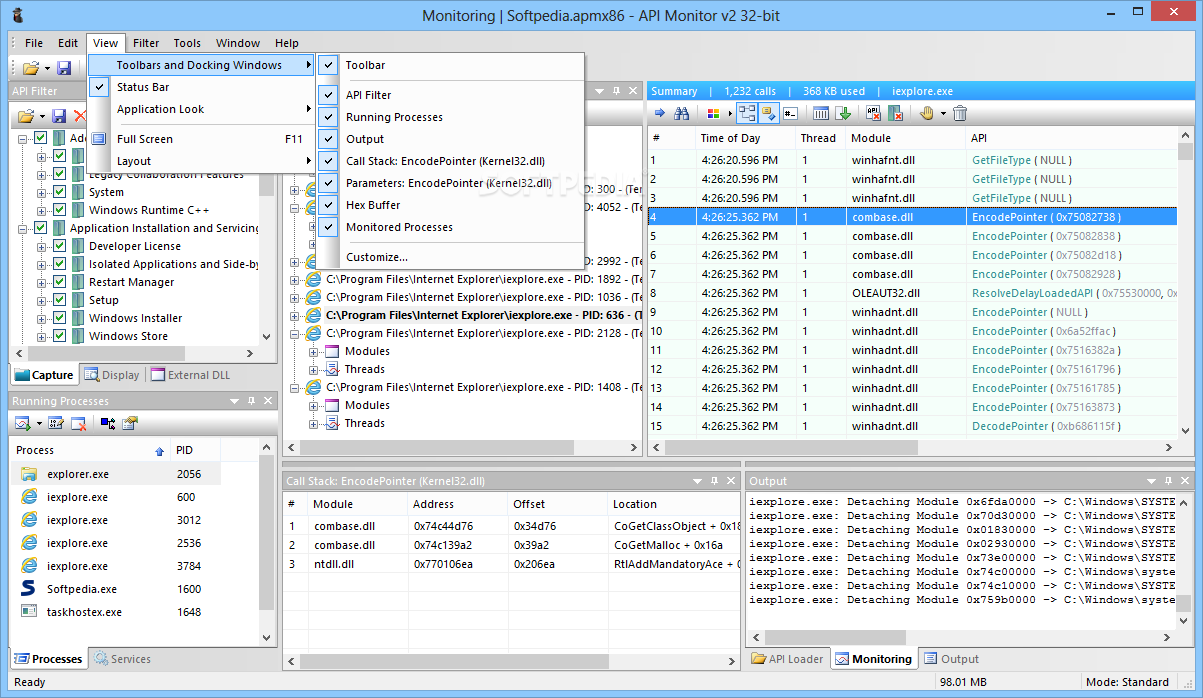Image resolution: width=1203 pixels, height=698 pixels.
Task: Switch to the External DLL tab
Action: pyautogui.click(x=192, y=375)
